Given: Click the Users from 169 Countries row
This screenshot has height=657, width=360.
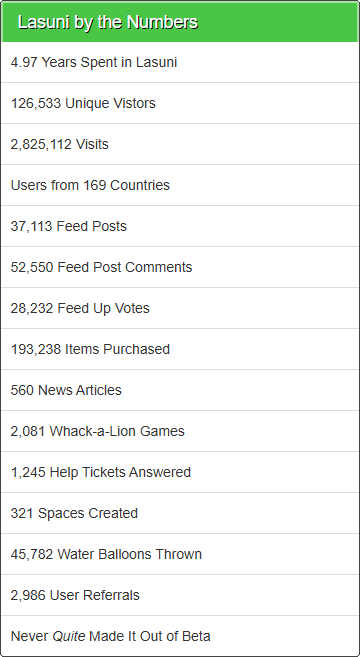Looking at the screenshot, I should (180, 185).
